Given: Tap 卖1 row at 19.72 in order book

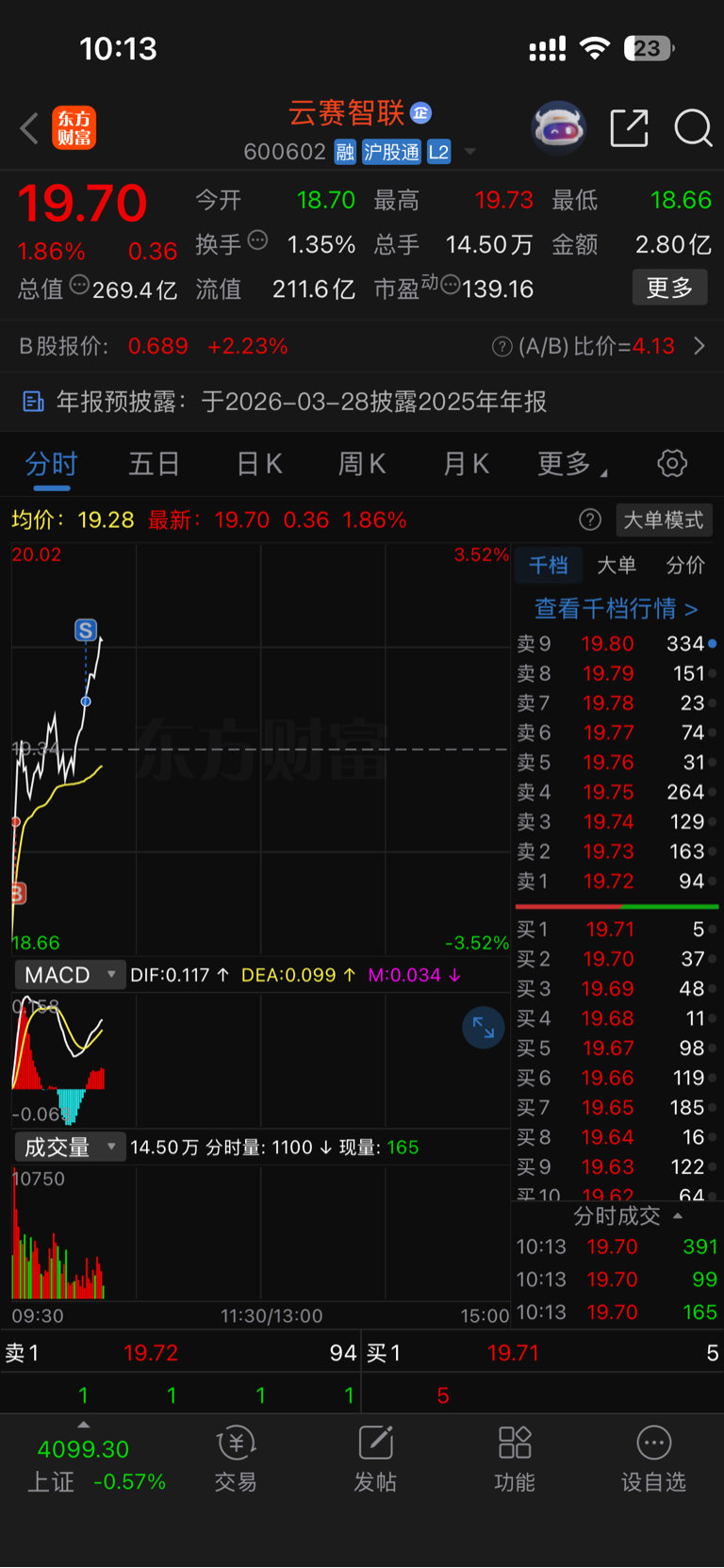Looking at the screenshot, I should coord(617,882).
